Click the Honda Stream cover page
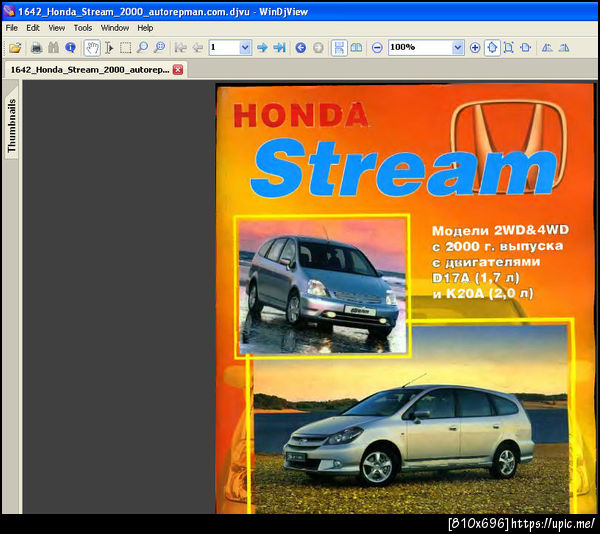This screenshot has height=534, width=600. (x=406, y=298)
